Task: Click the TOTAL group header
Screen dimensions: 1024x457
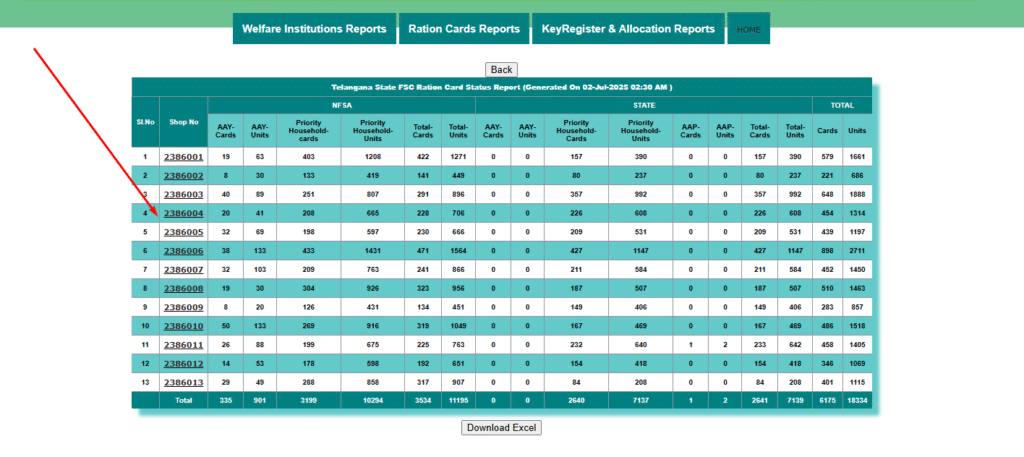Action: coord(842,105)
